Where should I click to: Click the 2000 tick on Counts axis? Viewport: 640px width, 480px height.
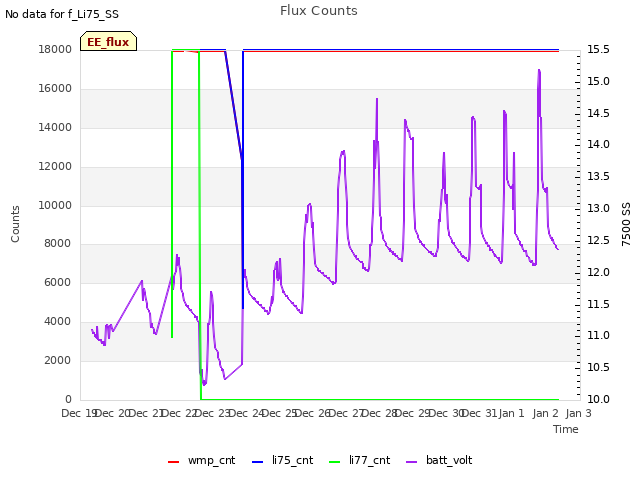pyautogui.click(x=58, y=360)
